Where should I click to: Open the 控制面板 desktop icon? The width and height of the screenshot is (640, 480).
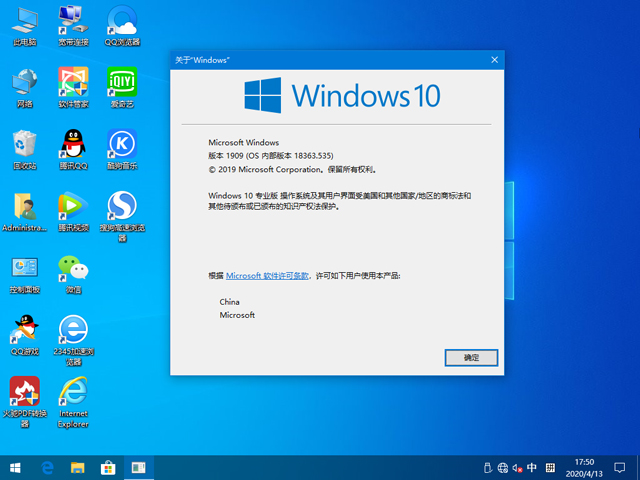25,274
